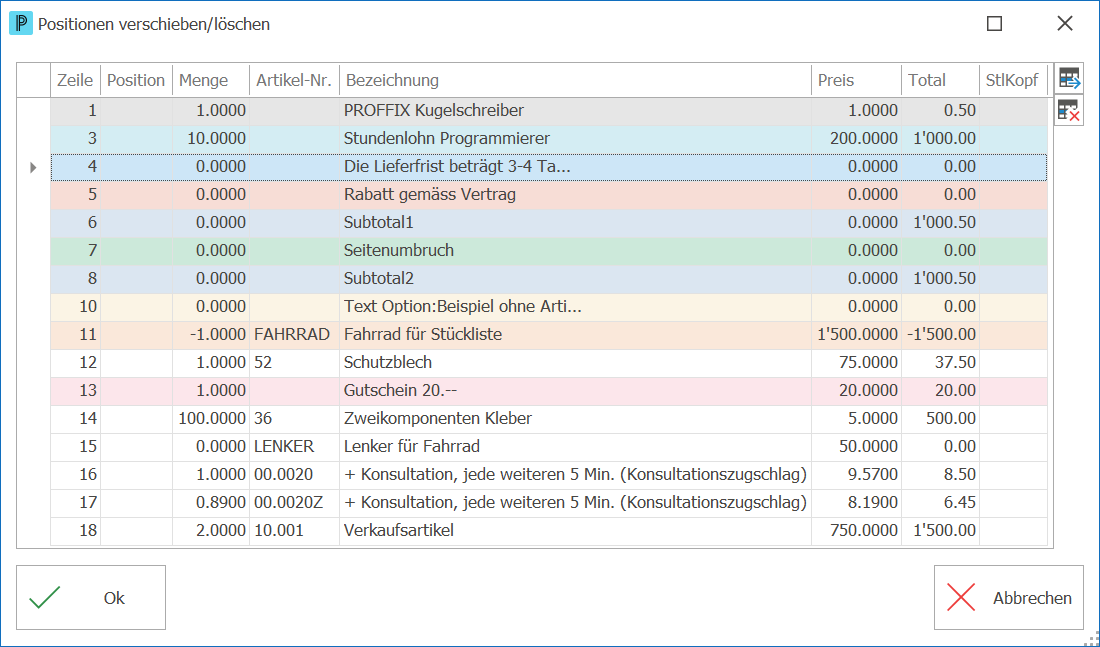Image resolution: width=1100 pixels, height=647 pixels.
Task: Maximize the Positionen verschieben/löschen window
Action: click(994, 24)
